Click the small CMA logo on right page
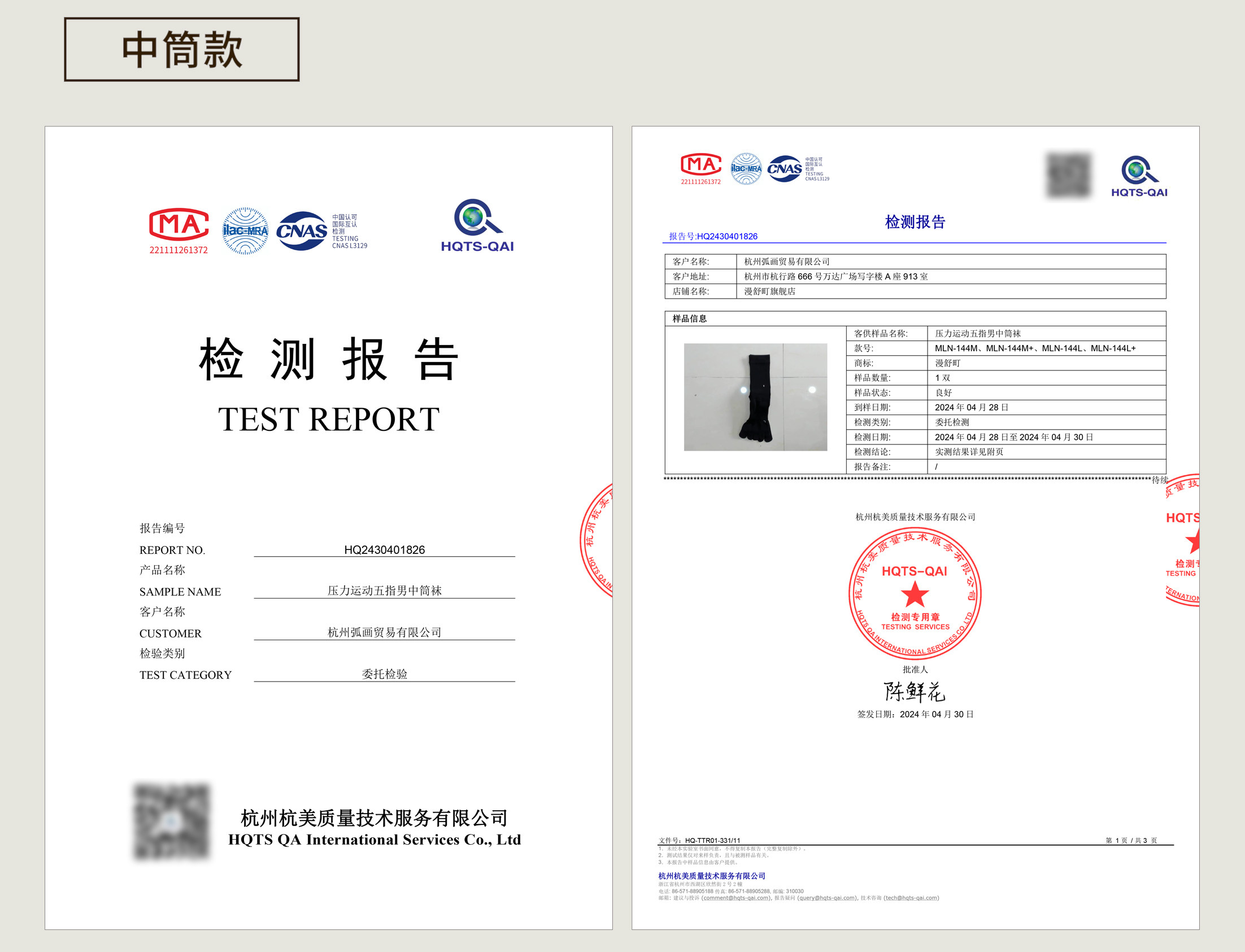This screenshot has width=1245, height=952. coord(701,165)
